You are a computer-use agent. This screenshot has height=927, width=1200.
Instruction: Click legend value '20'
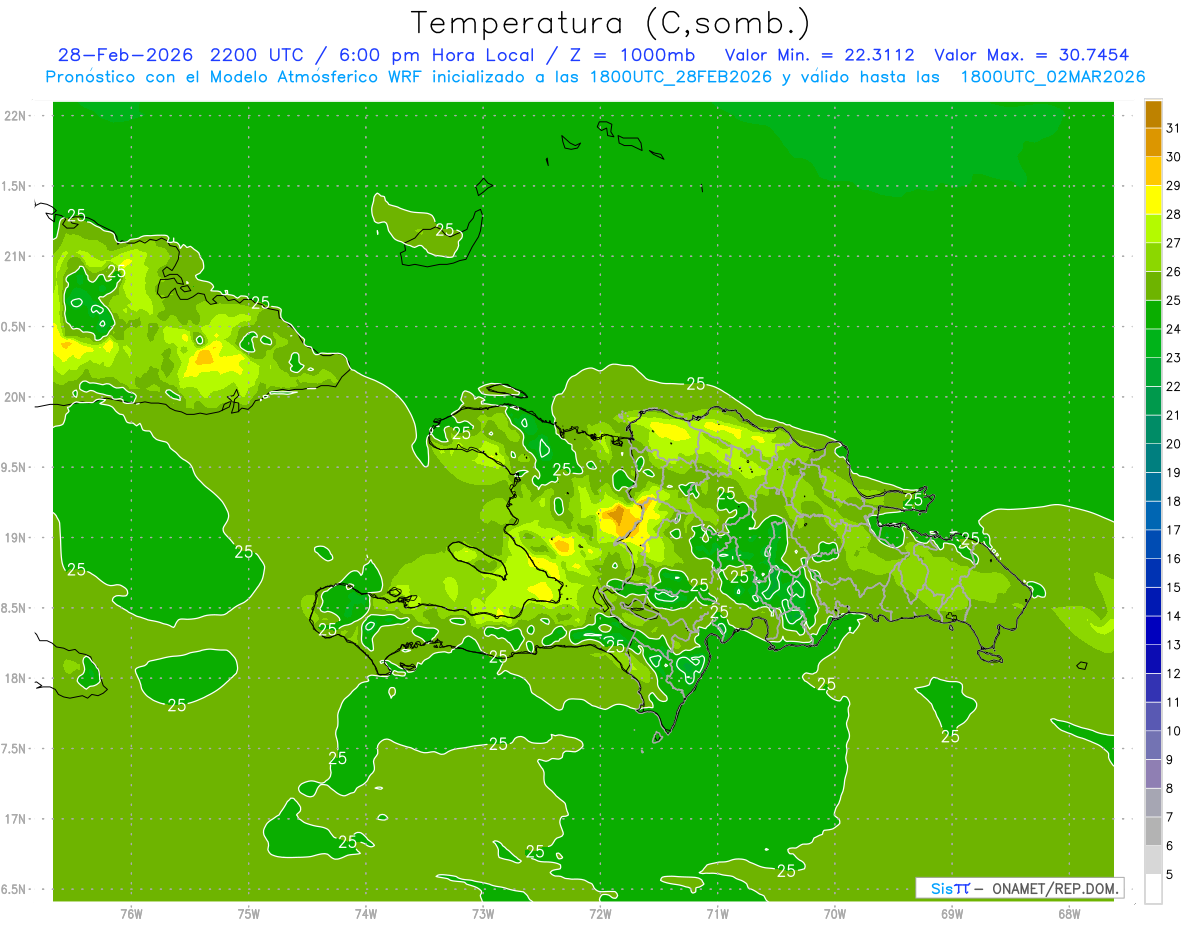coord(1174,444)
